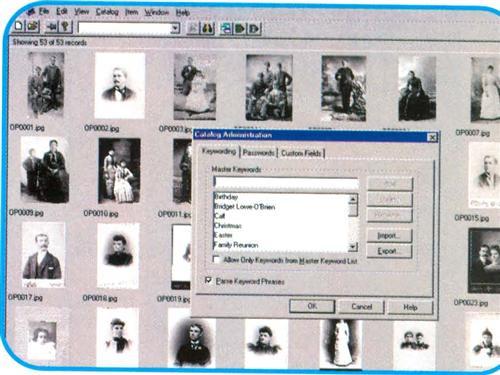Click the last toolbar icon with arrow
Viewport: 500px width, 375px height.
coord(254,29)
